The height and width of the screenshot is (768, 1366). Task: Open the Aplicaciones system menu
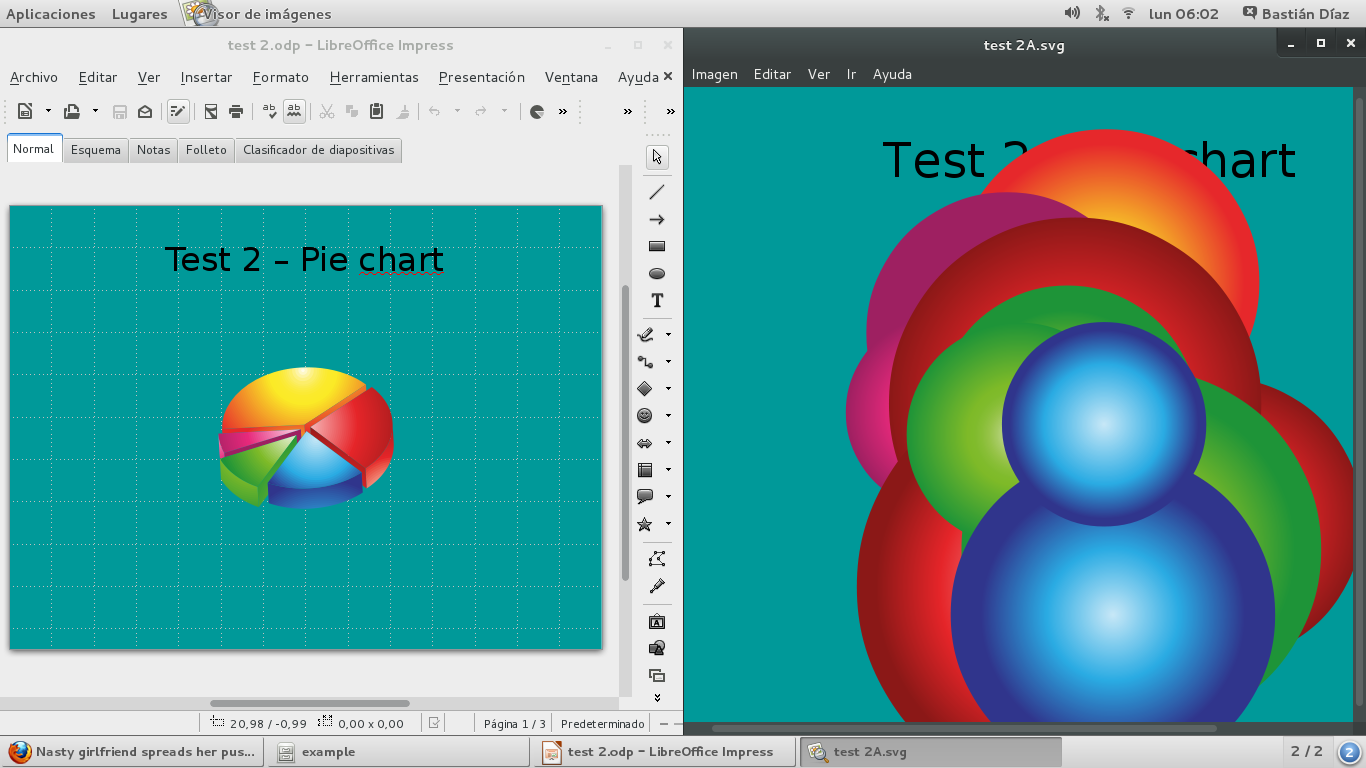50,14
